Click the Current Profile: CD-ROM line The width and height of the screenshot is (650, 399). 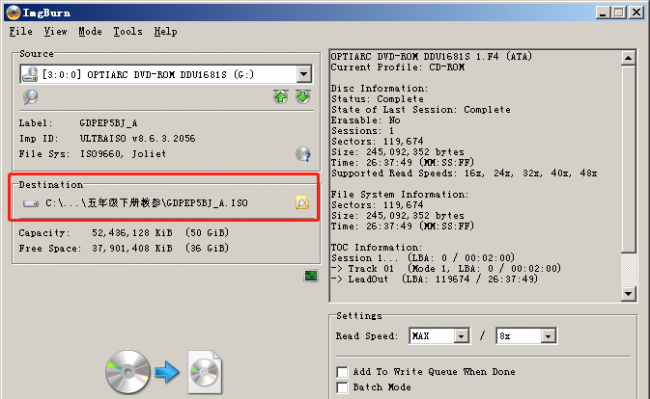pos(398,67)
